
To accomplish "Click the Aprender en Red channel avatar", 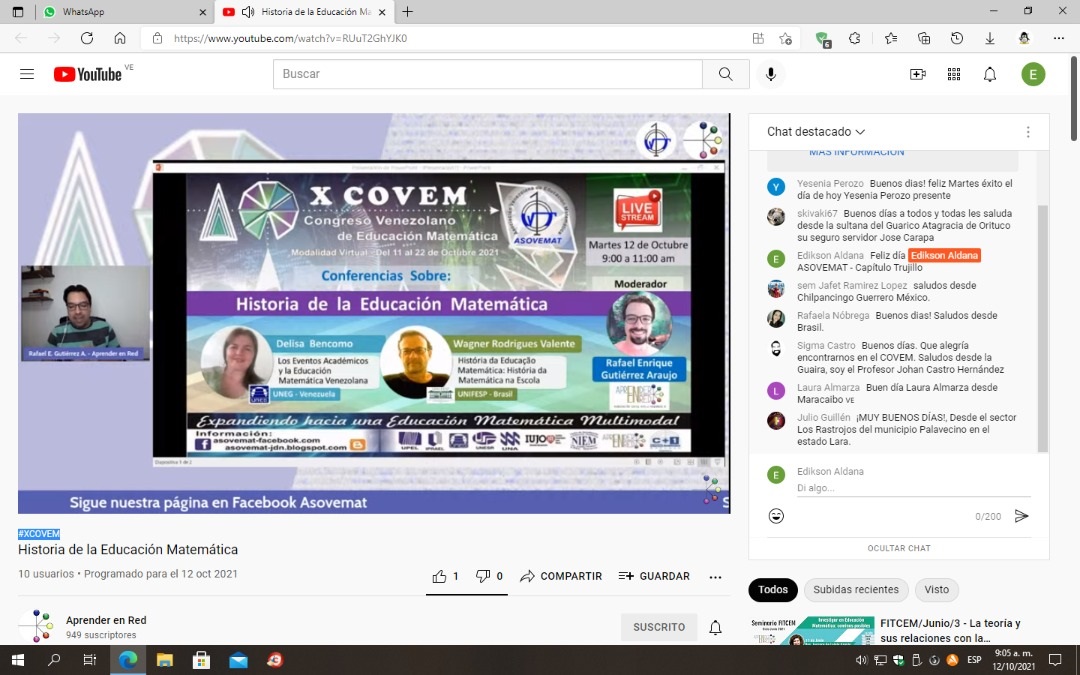I will [36, 625].
